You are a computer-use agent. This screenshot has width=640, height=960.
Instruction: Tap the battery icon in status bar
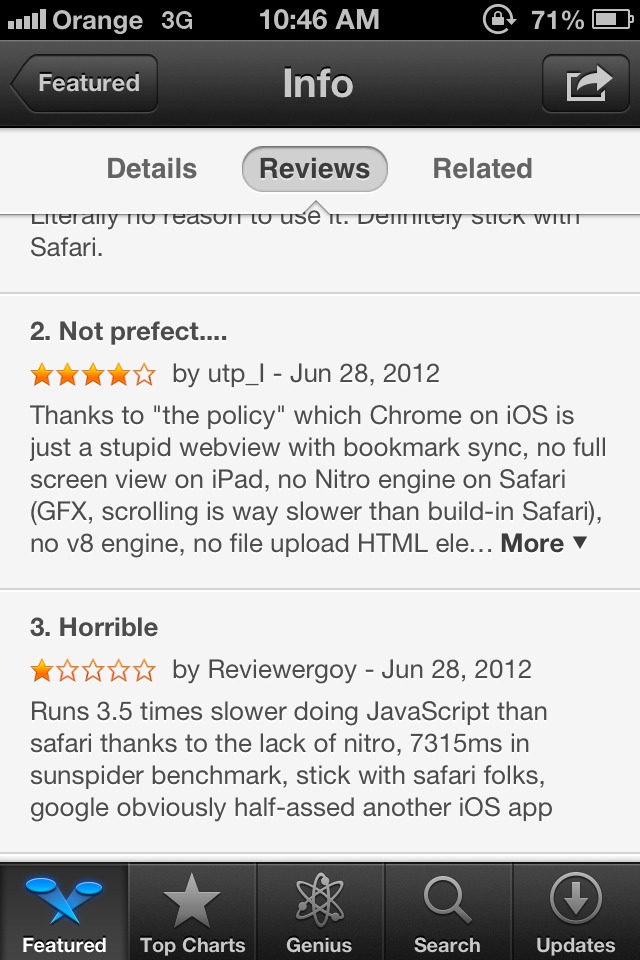pyautogui.click(x=612, y=20)
